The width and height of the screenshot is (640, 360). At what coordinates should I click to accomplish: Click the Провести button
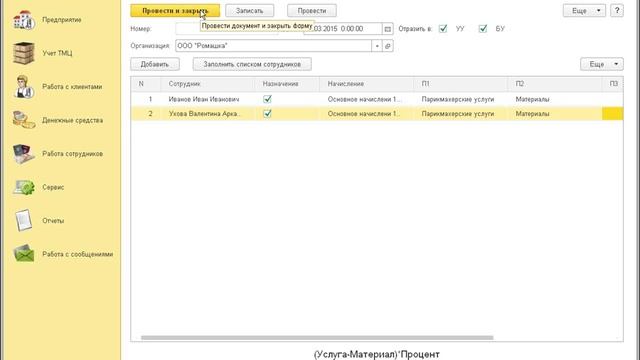312,11
